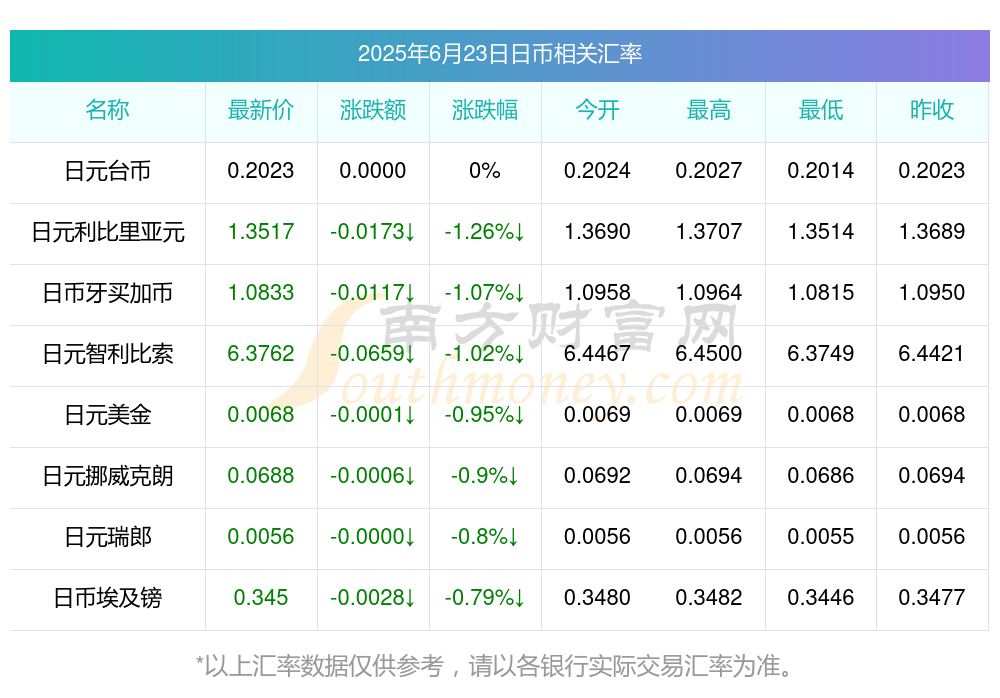Select the 日元挪威克朗 row name
This screenshot has width=1000, height=698.
coord(108,476)
